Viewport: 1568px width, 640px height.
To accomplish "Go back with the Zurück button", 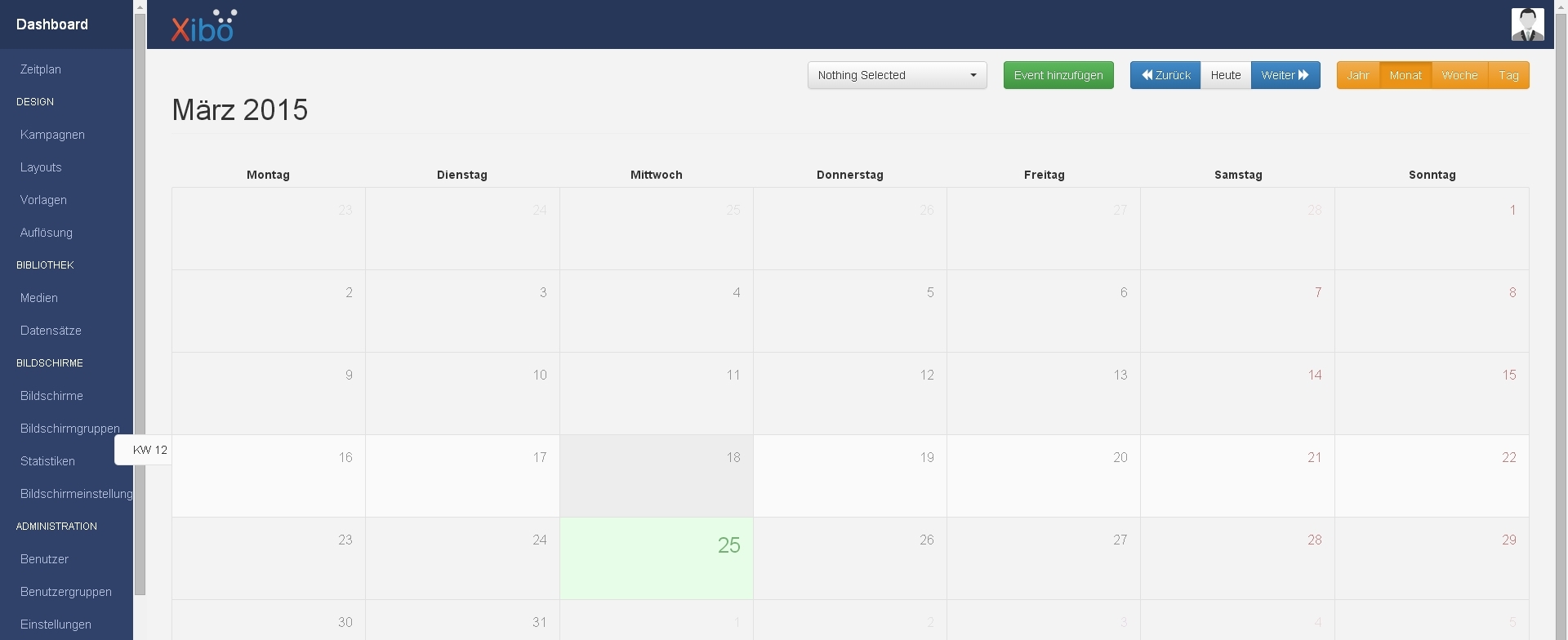I will pyautogui.click(x=1165, y=75).
